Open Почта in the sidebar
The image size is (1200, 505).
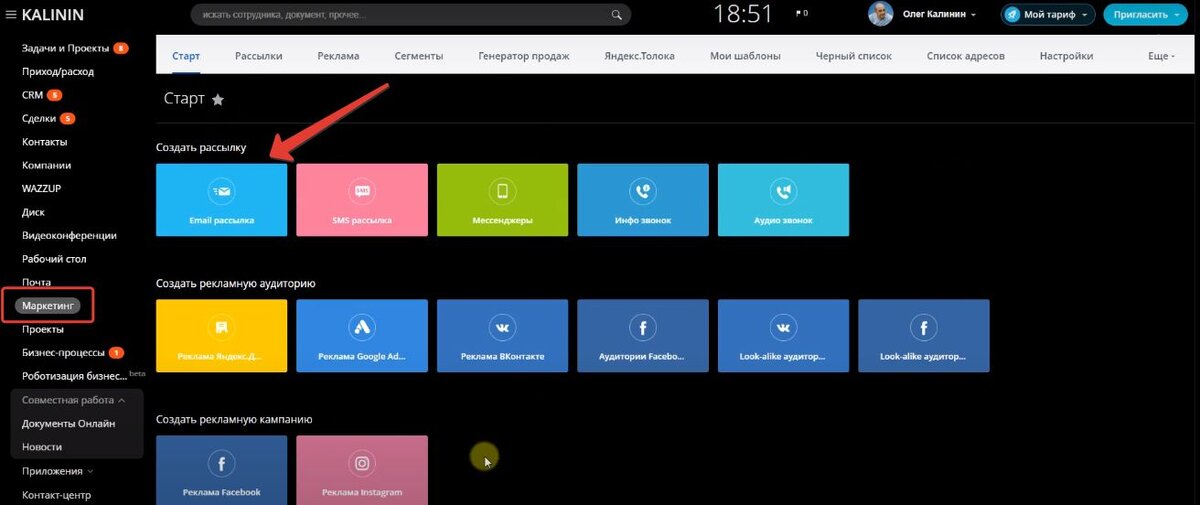pos(36,283)
